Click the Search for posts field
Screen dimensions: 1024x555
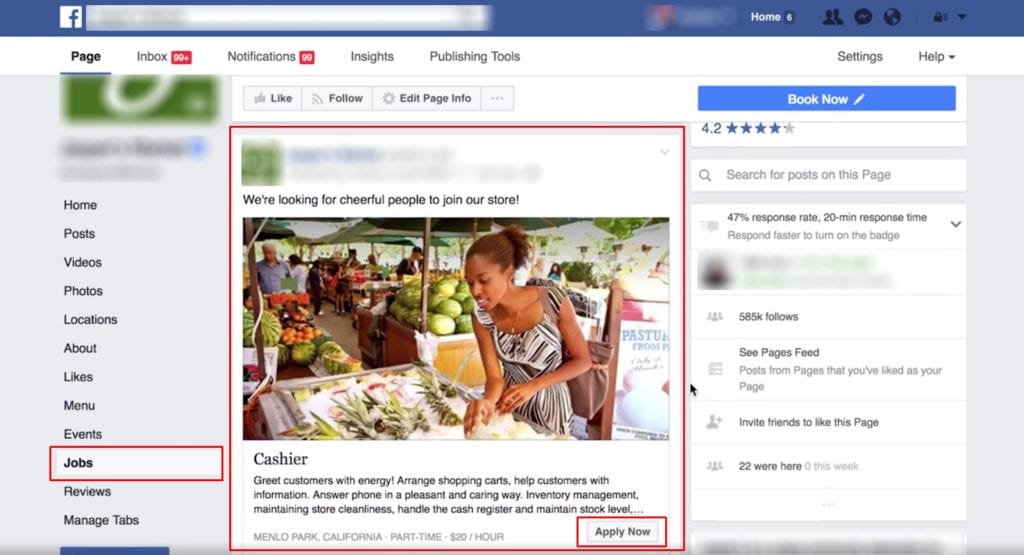[x=838, y=175]
